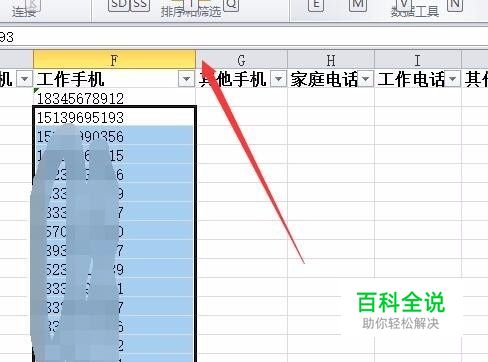Click the 其他手机 header cell
Viewport: 488px width, 362px height.
[x=242, y=79]
